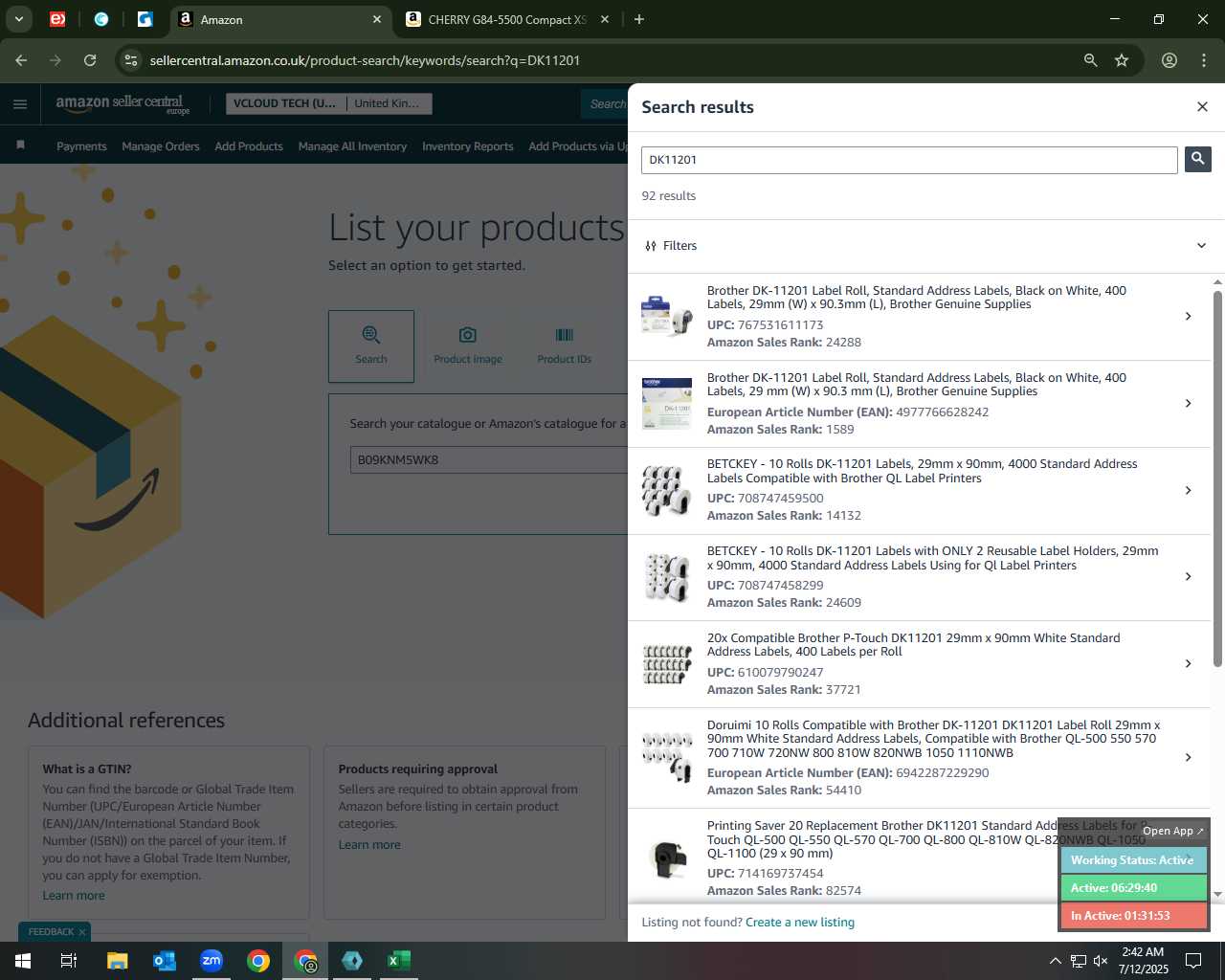Open Zoom from the taskbar

211,961
